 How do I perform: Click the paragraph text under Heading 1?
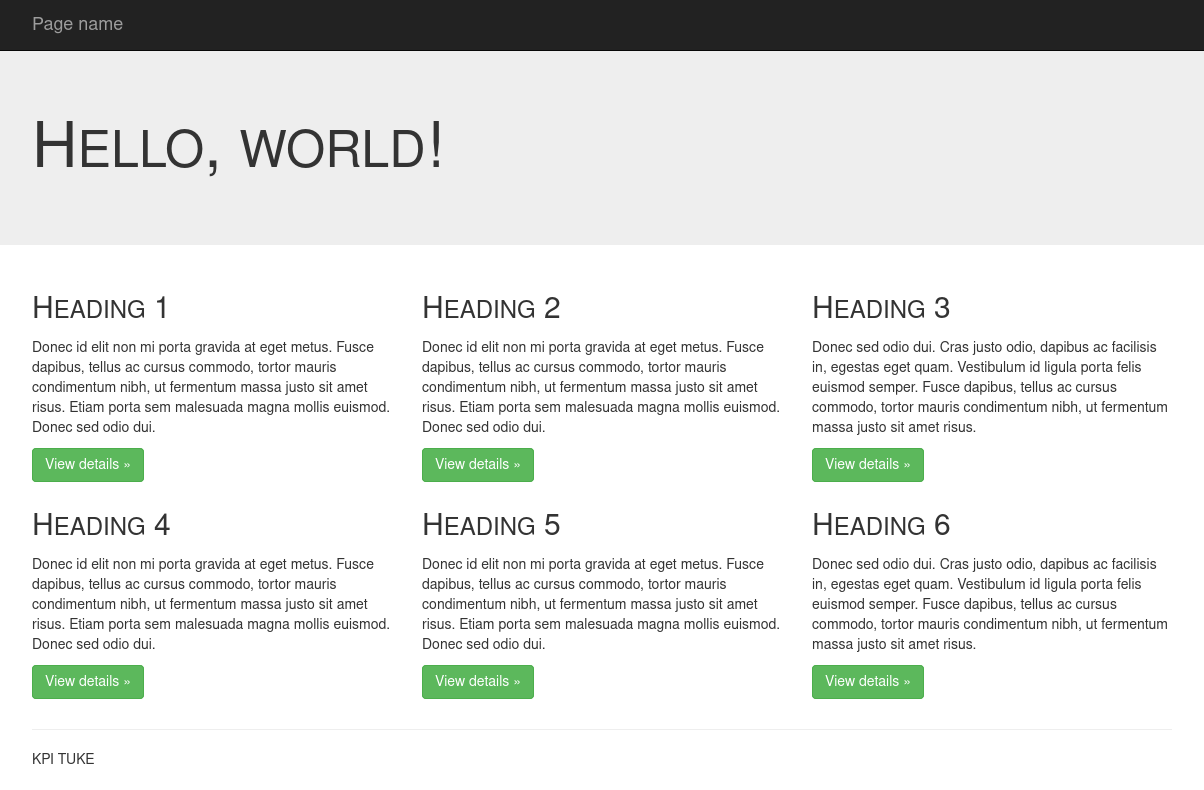pyautogui.click(x=211, y=387)
